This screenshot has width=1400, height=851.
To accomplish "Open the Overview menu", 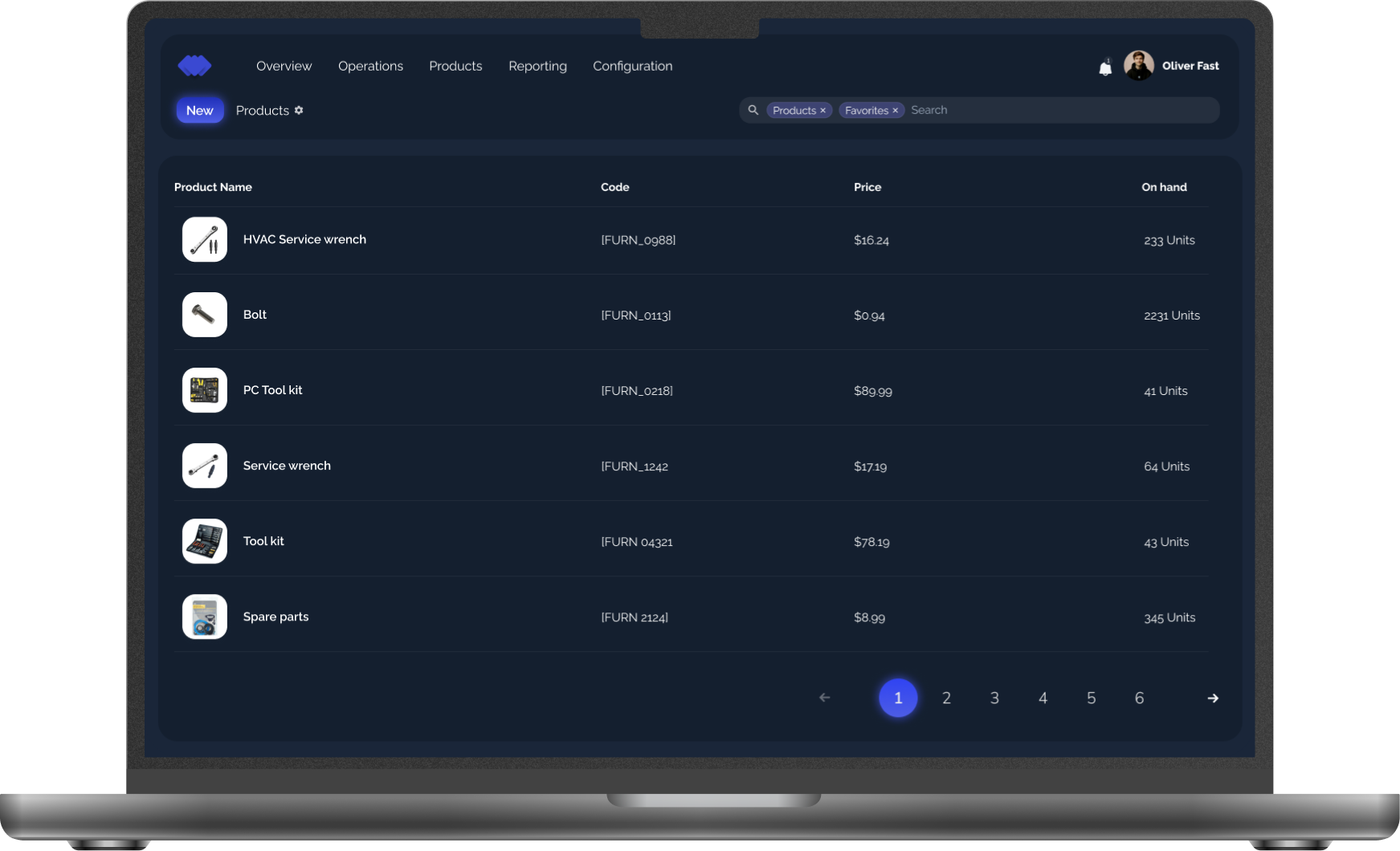I will (284, 66).
